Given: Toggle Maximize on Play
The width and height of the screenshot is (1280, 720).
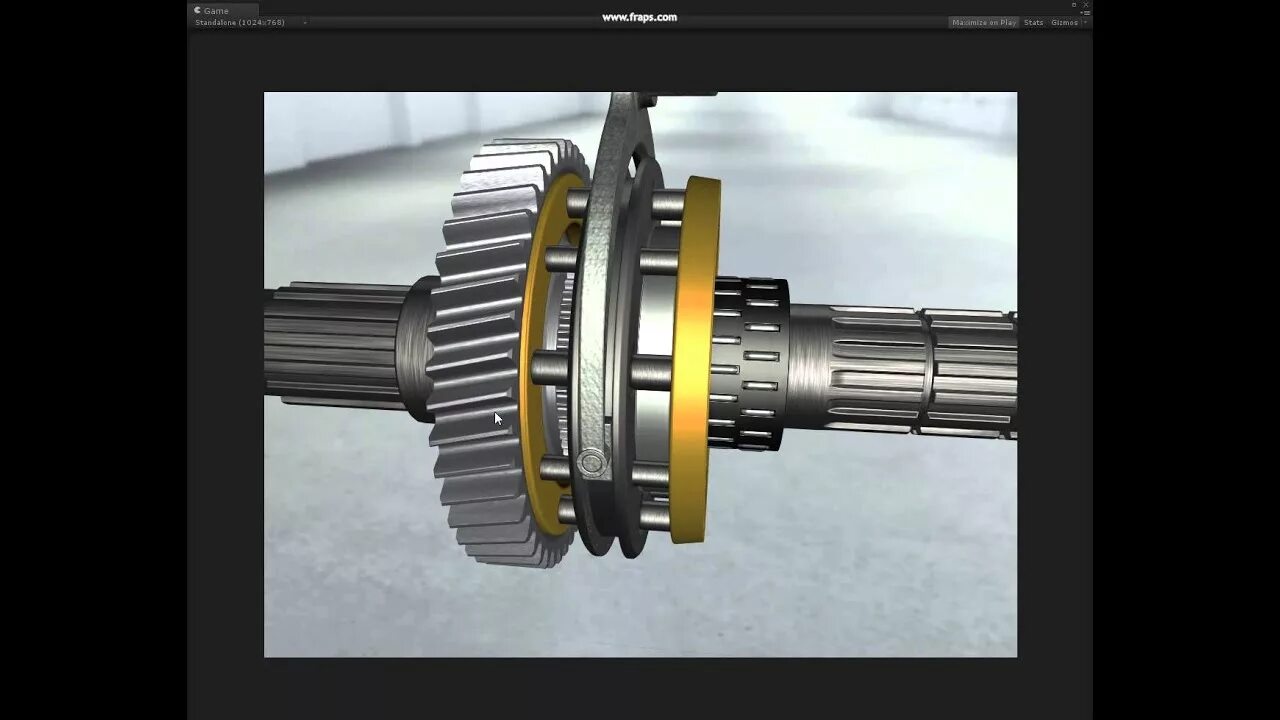Looking at the screenshot, I should tap(984, 22).
